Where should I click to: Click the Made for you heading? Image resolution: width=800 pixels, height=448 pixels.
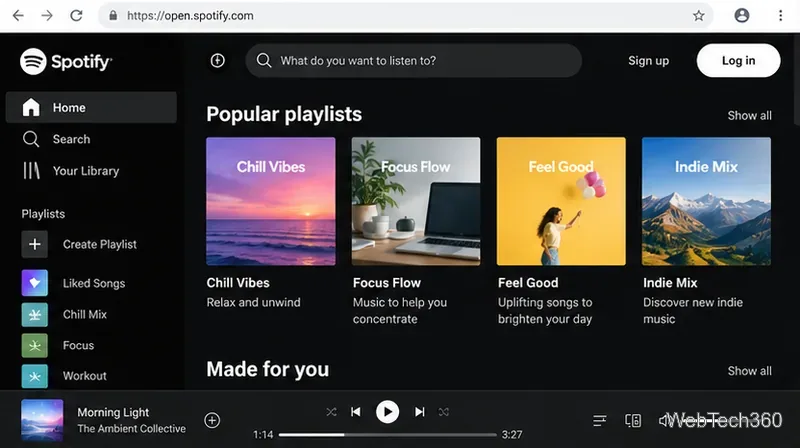click(268, 369)
